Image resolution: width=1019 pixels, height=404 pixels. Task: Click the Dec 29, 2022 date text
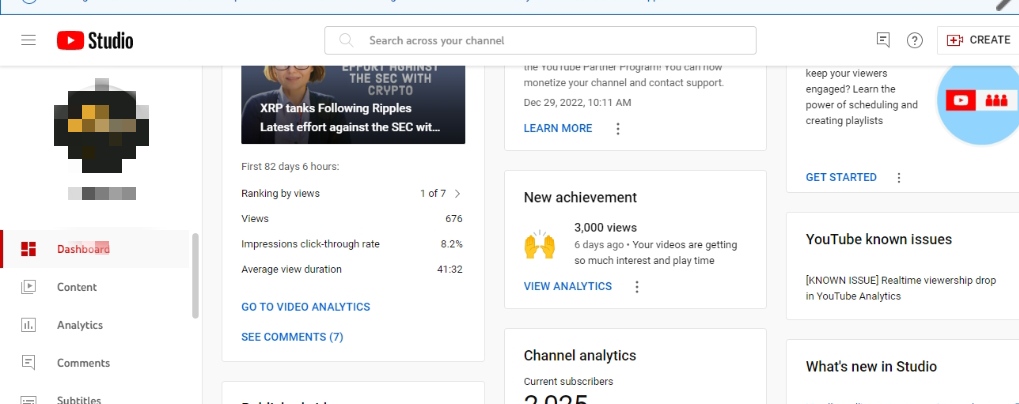(577, 103)
